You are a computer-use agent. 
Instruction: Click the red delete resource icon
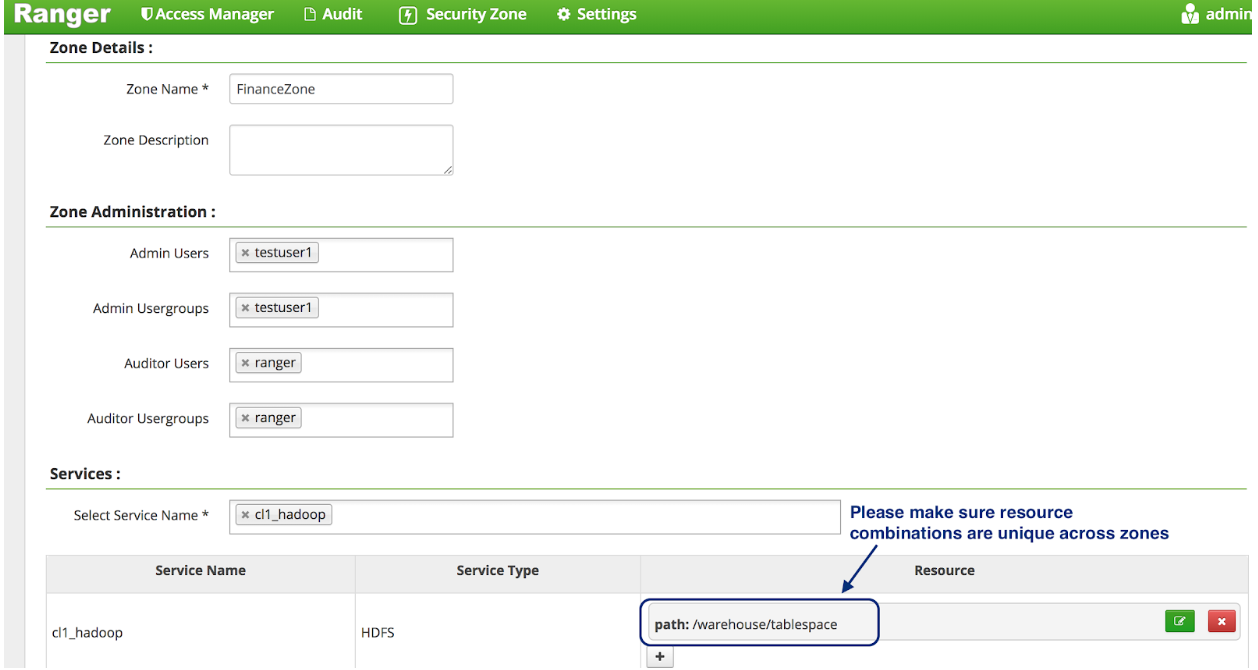(1221, 621)
